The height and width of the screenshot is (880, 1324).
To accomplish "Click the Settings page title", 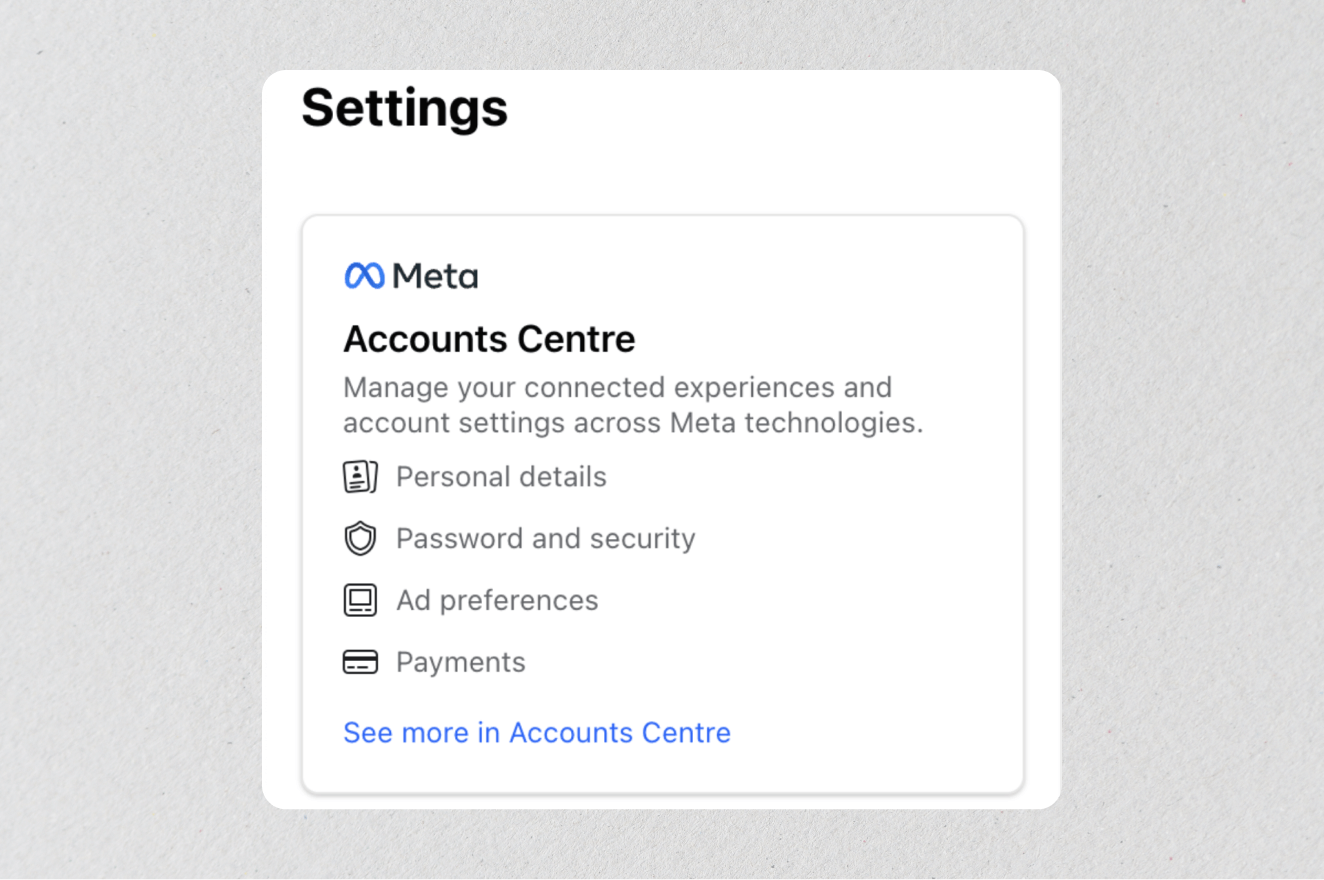I will click(404, 109).
